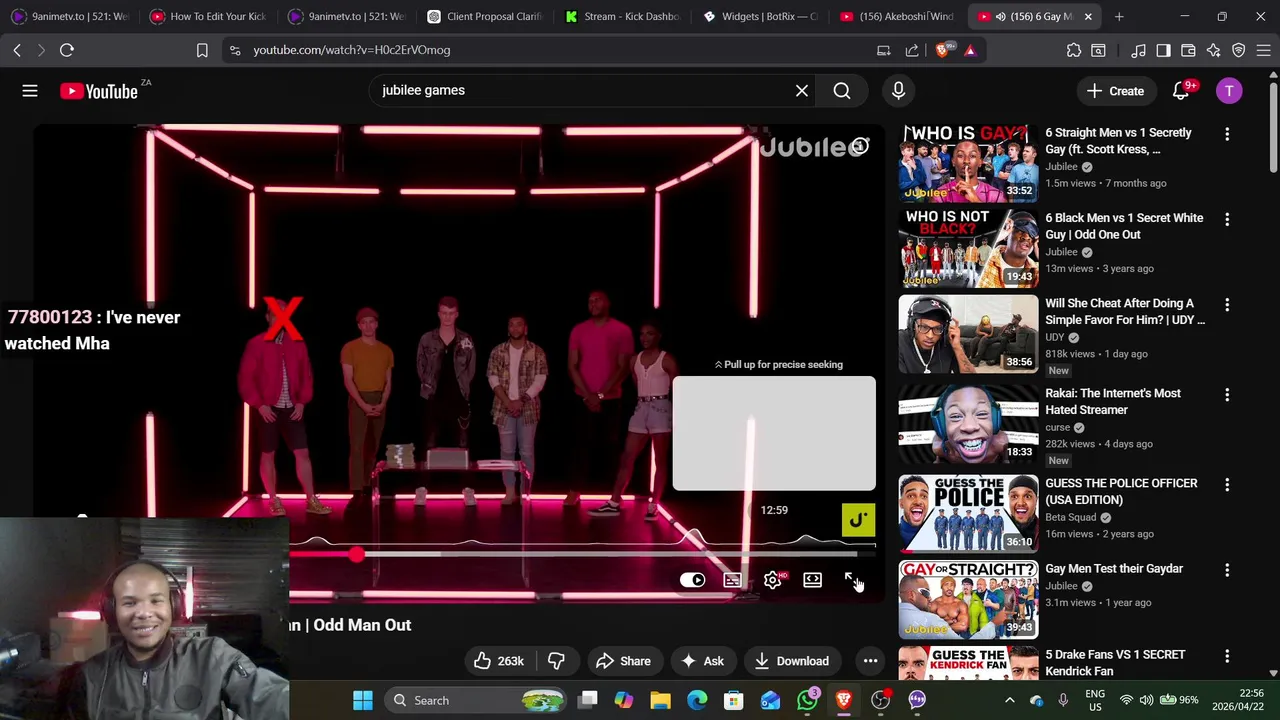
Task: Open WhatsApp from the taskbar
Action: tap(808, 700)
